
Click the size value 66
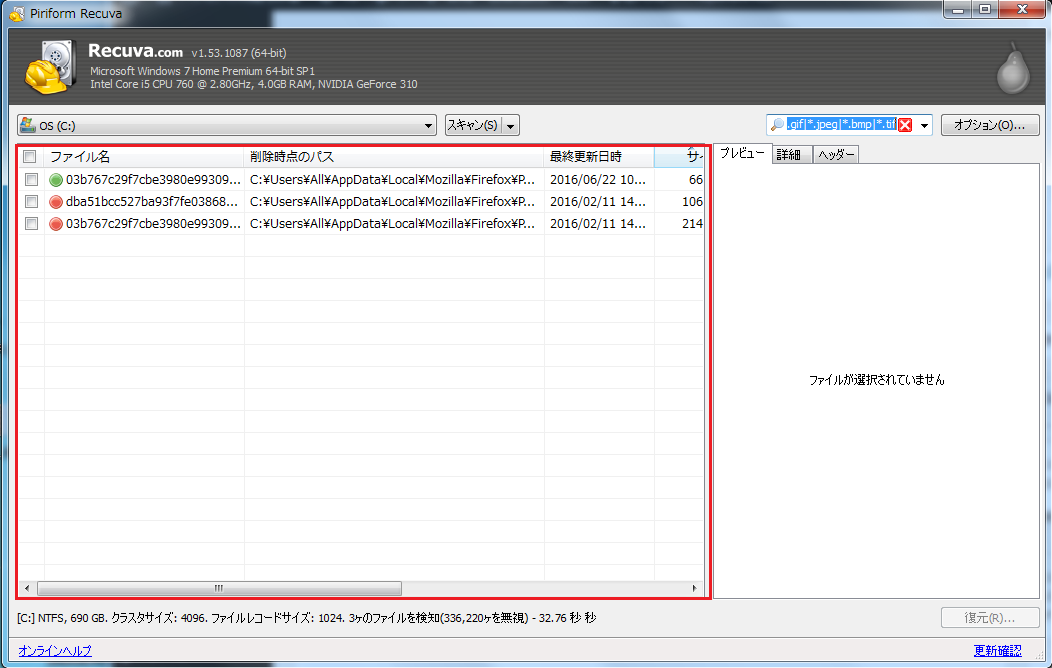tap(696, 180)
